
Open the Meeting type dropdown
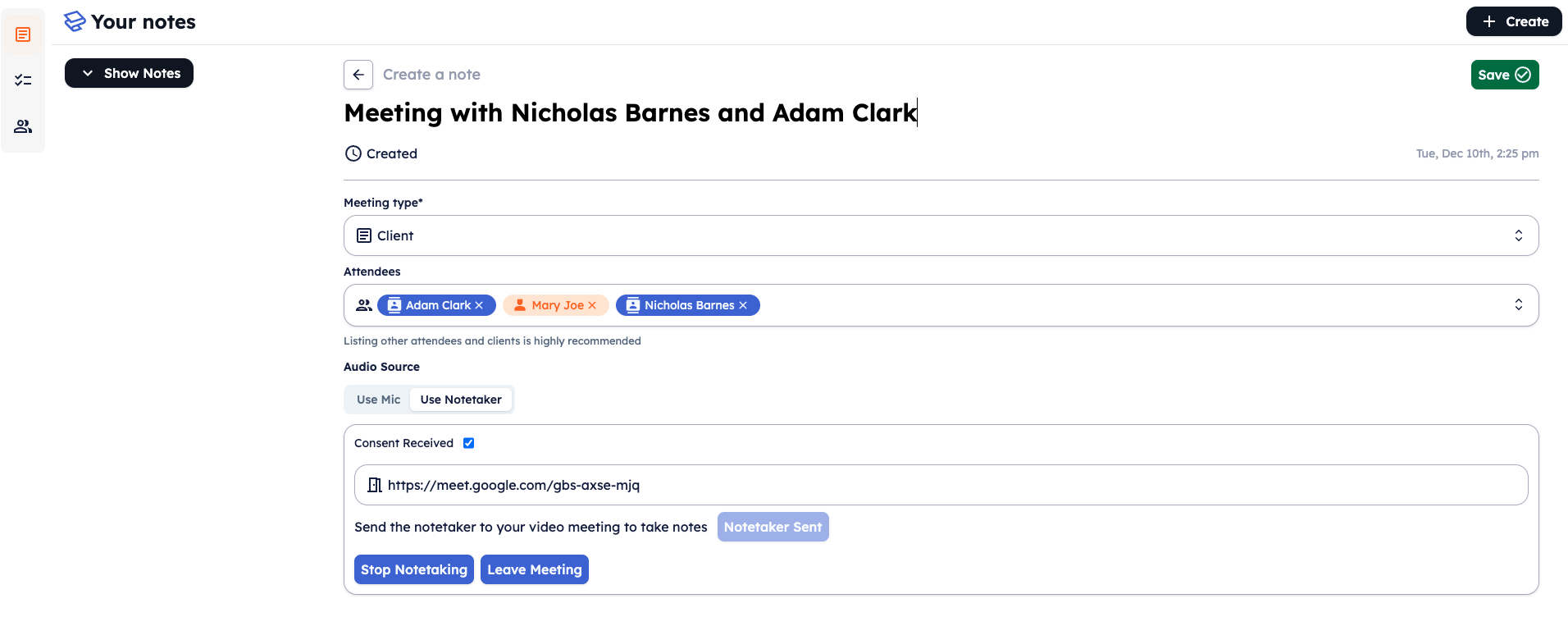(x=941, y=235)
